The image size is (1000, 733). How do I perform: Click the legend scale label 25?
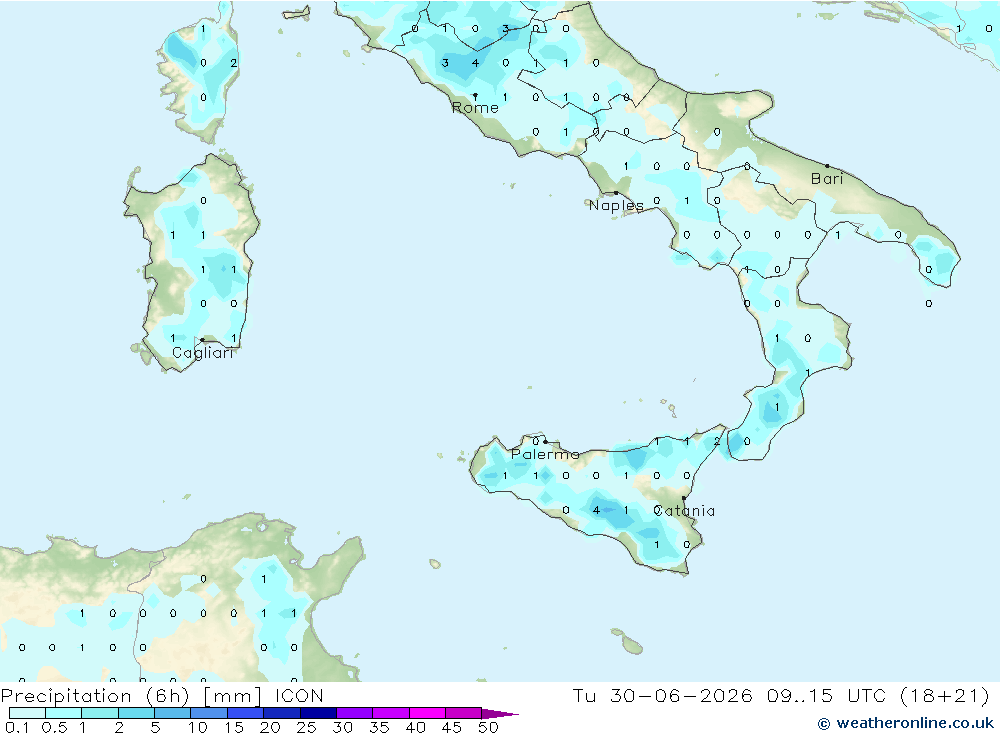tap(307, 727)
